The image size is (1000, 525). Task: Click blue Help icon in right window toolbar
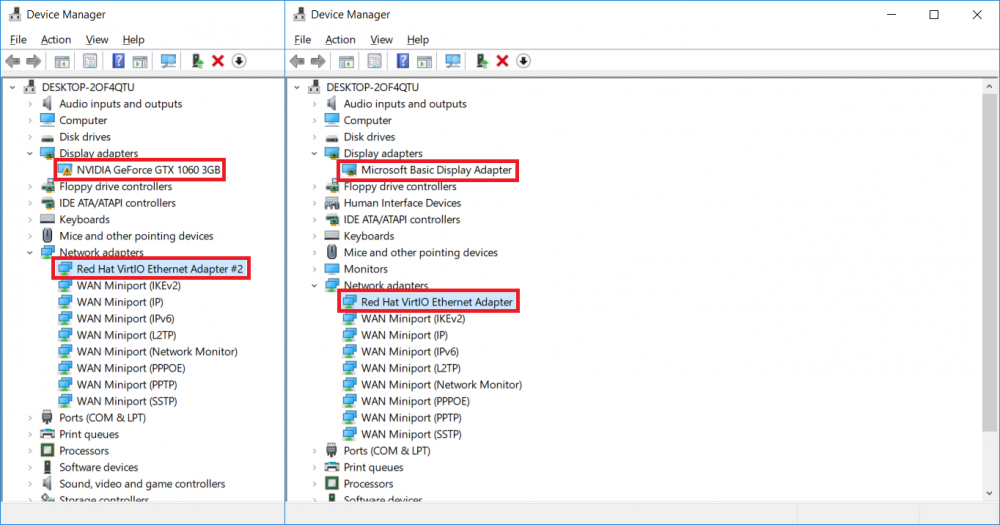point(402,61)
